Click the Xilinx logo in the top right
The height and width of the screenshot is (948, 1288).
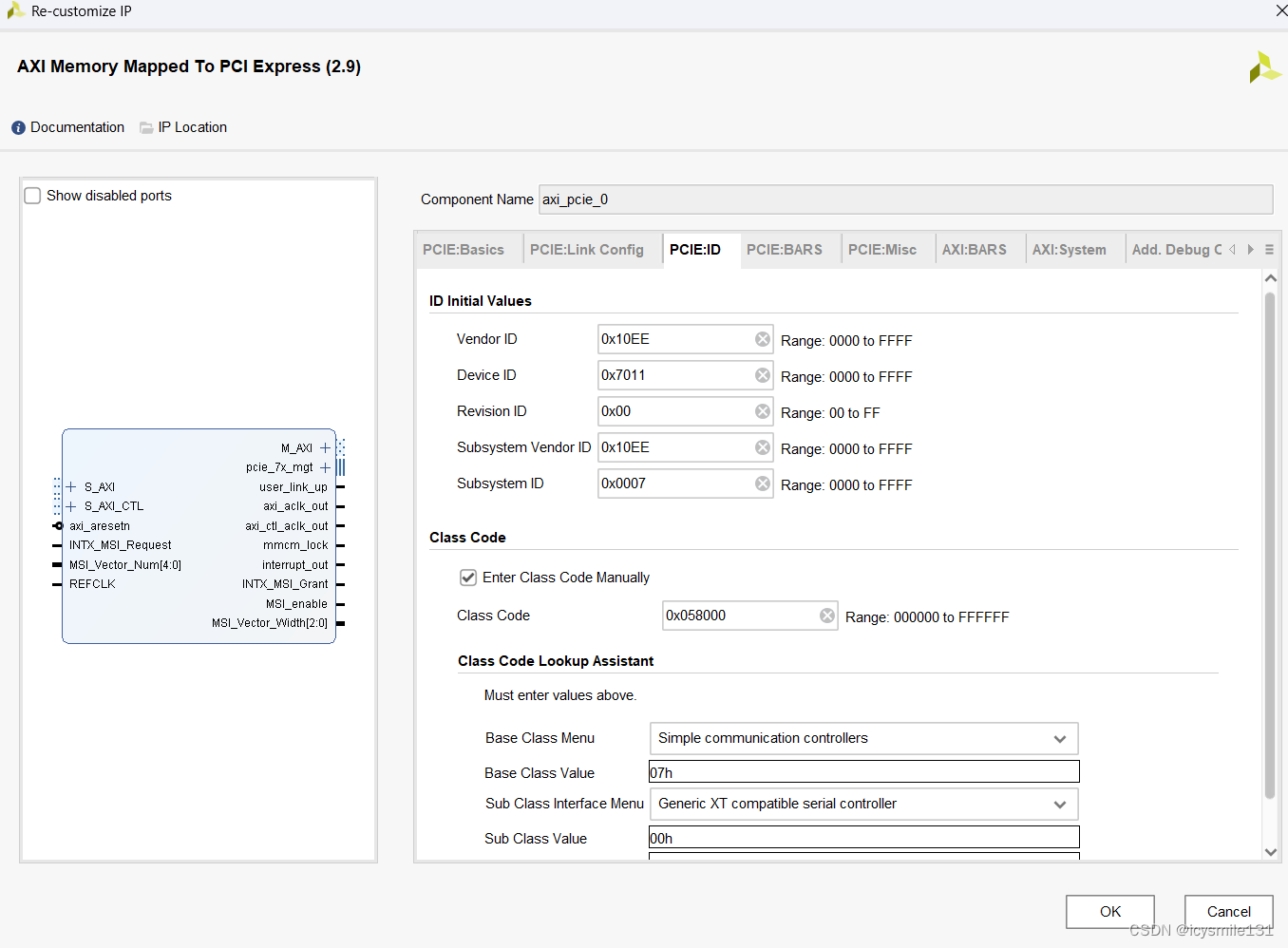coord(1264,66)
